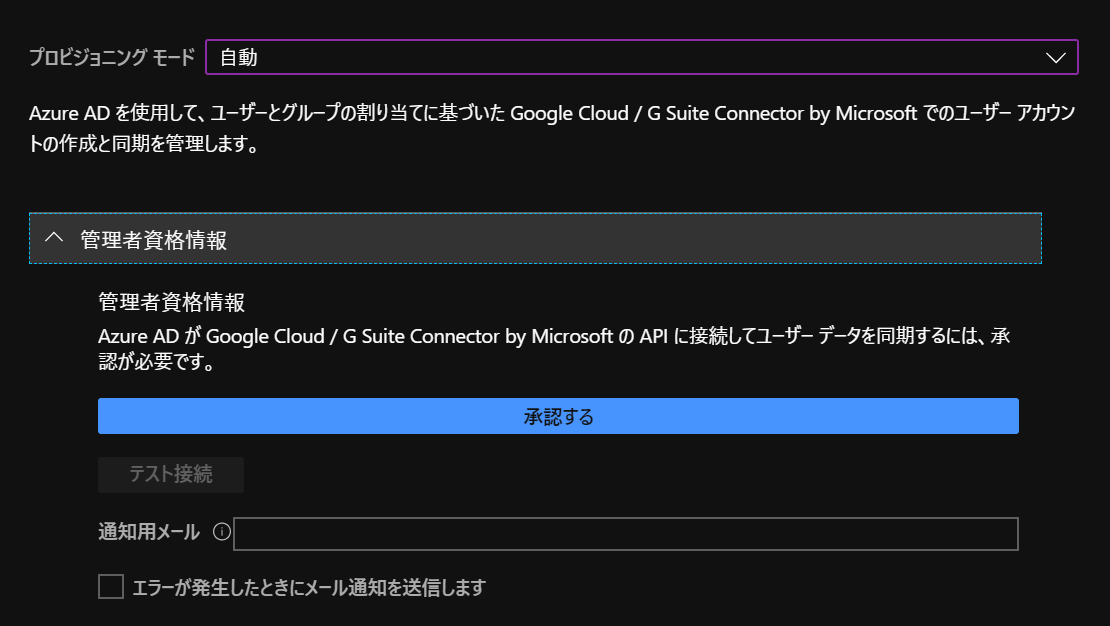
Task: Focus the 通知用メール text input field
Action: [625, 534]
